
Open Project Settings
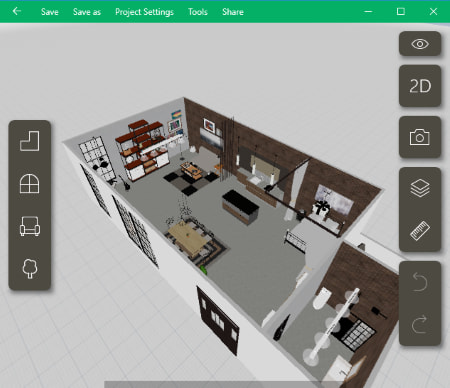pos(144,12)
